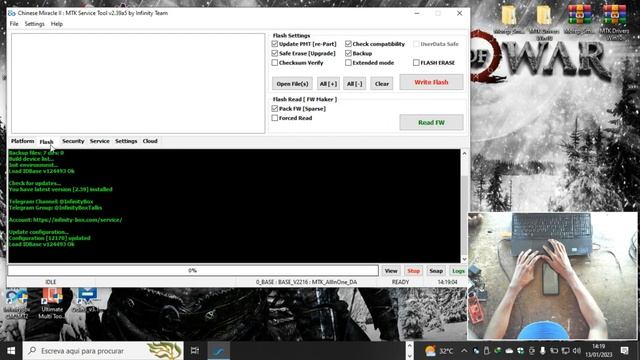This screenshot has width=640, height=360.
Task: Switch to the Service tab
Action: point(100,141)
